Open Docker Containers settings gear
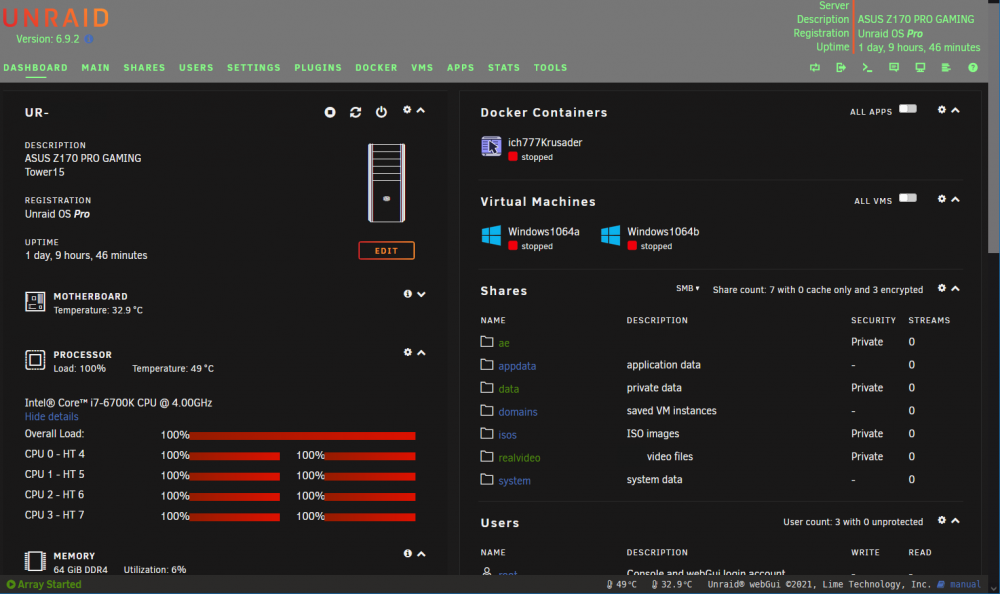 941,110
